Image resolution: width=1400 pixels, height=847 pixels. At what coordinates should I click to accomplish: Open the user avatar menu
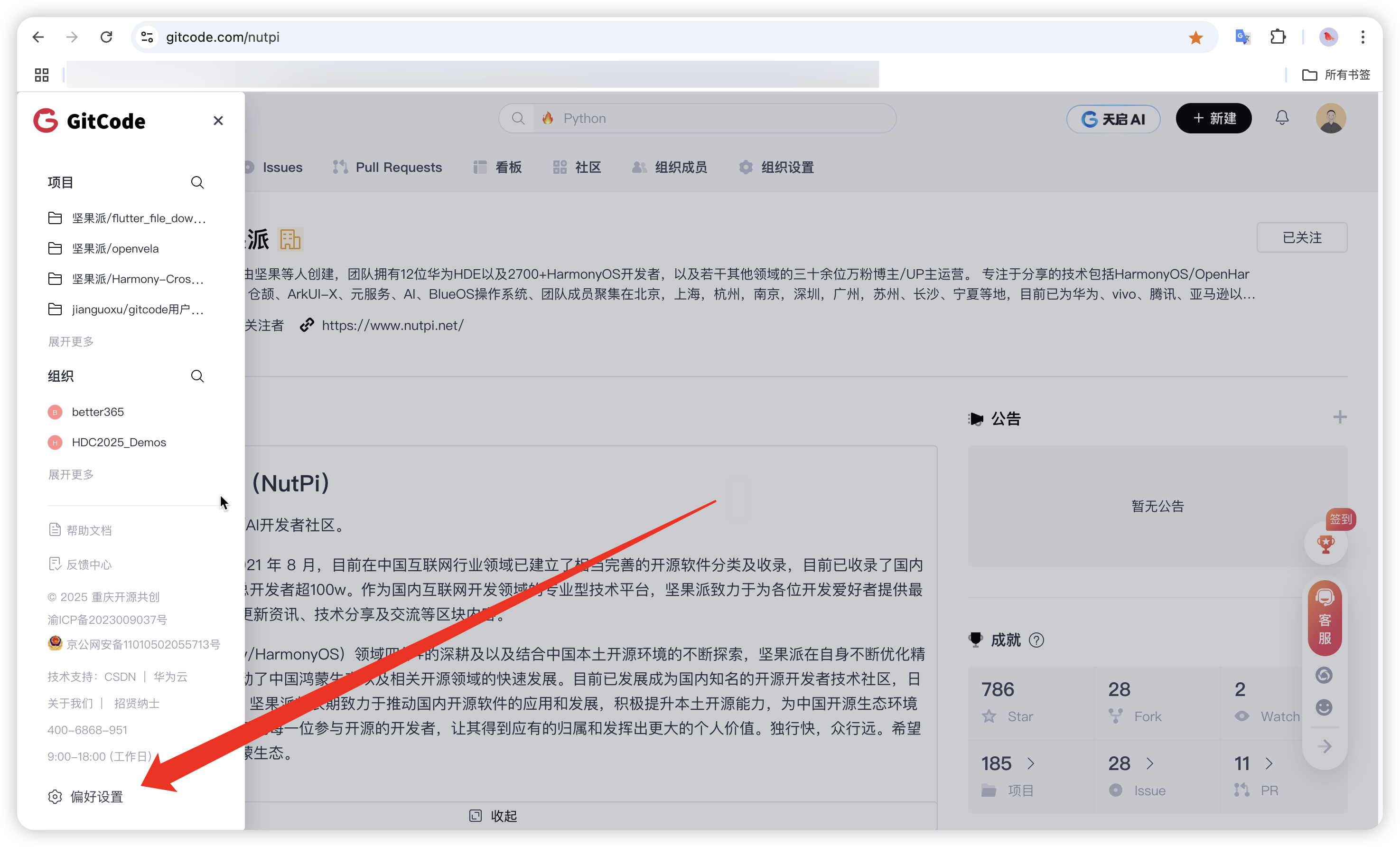coord(1331,118)
